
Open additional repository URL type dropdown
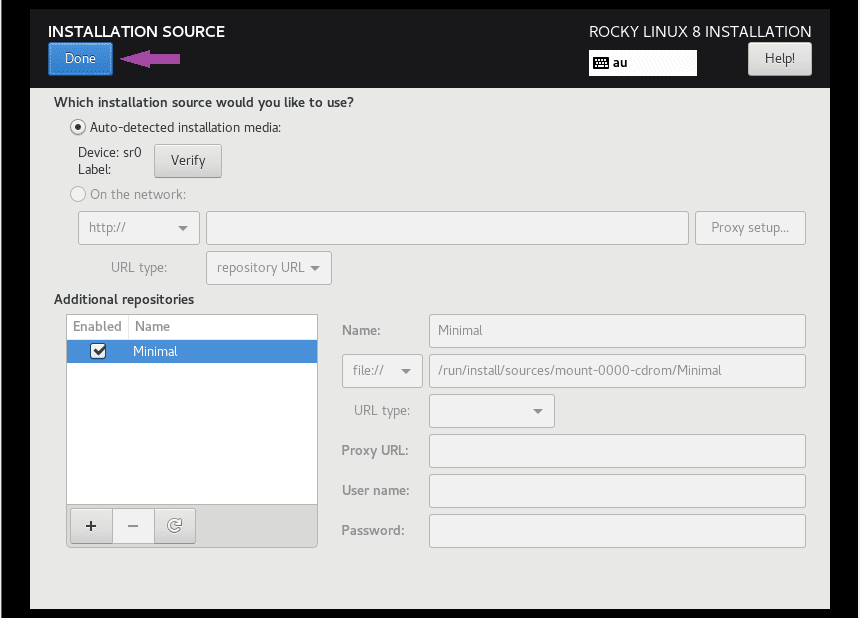(x=491, y=411)
